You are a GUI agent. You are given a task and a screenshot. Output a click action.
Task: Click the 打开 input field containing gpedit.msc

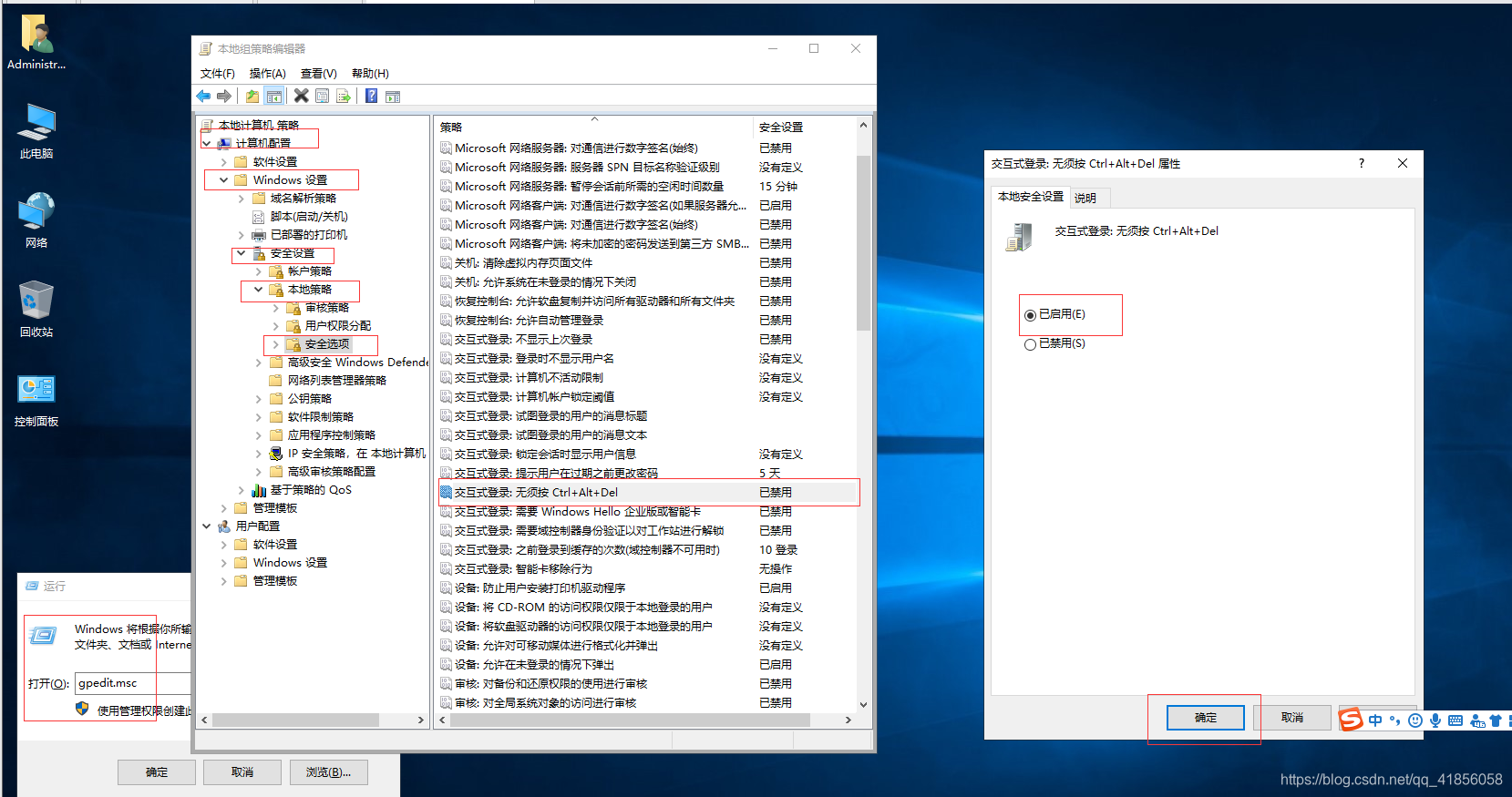(x=133, y=683)
